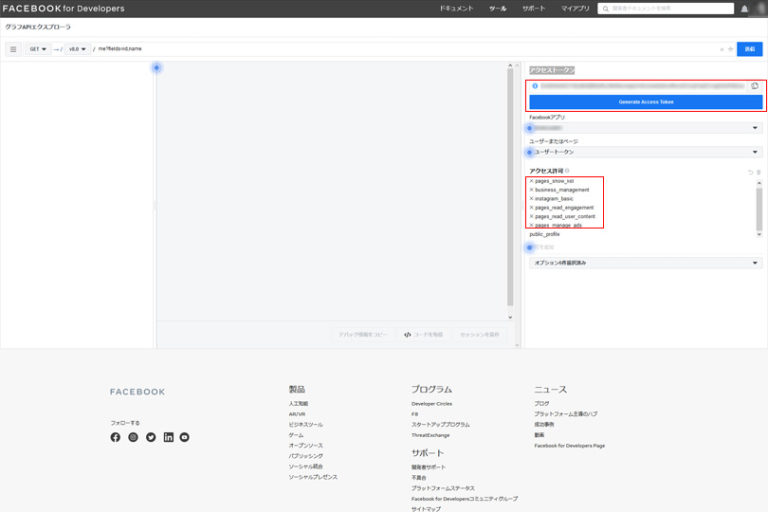Open the Twitter social icon in footer
This screenshot has height=512, width=768.
[151, 437]
